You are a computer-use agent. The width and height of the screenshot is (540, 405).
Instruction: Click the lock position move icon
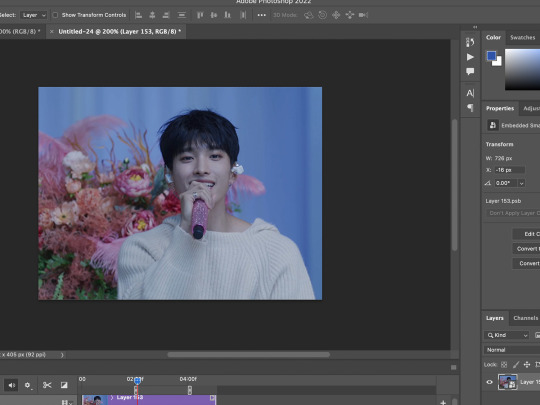pos(527,364)
